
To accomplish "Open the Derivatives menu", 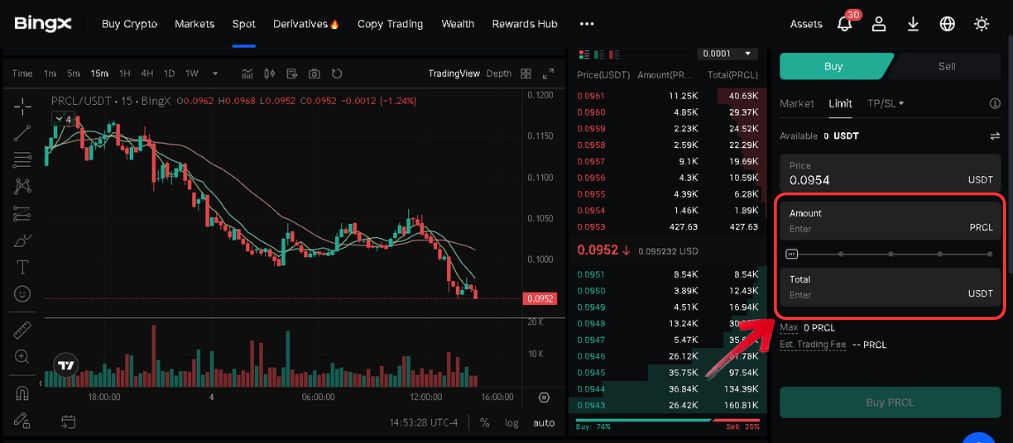I will point(306,24).
